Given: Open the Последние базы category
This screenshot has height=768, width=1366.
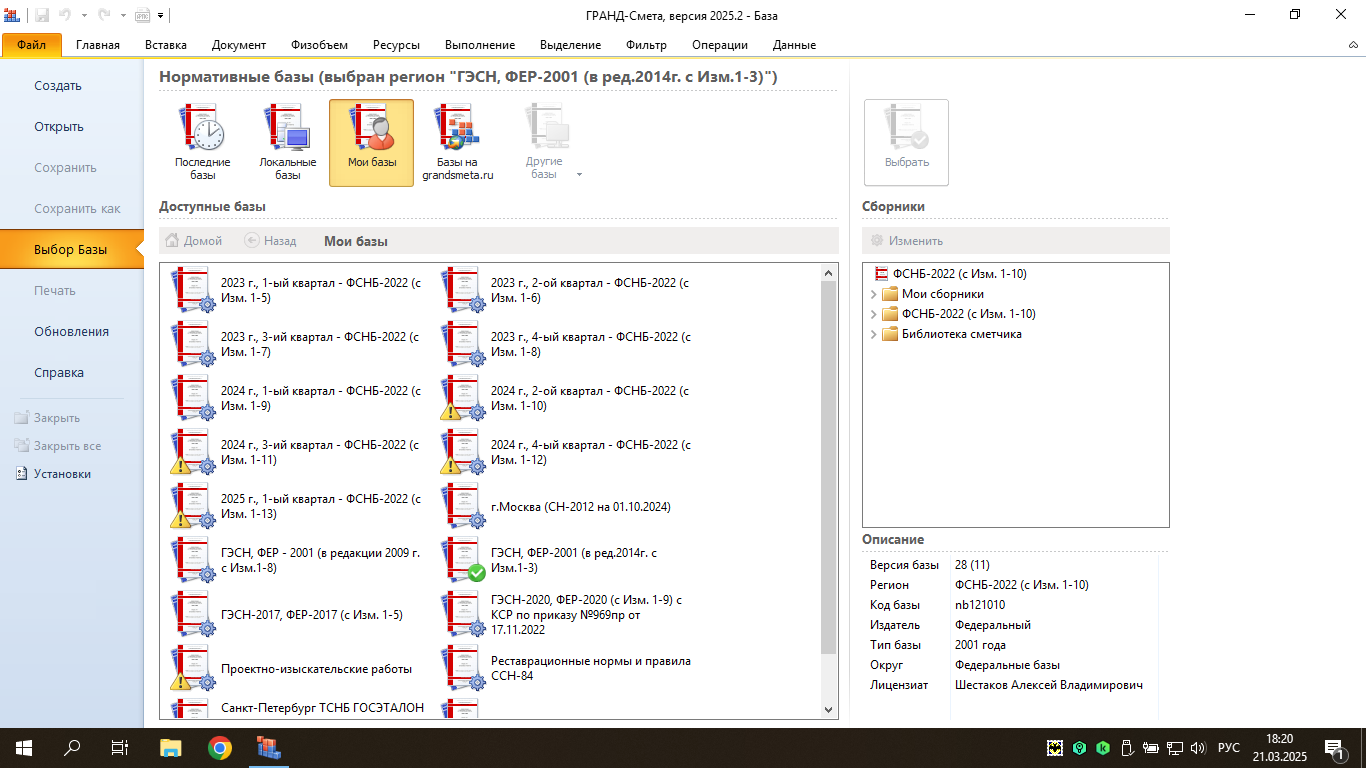Looking at the screenshot, I should coord(202,143).
